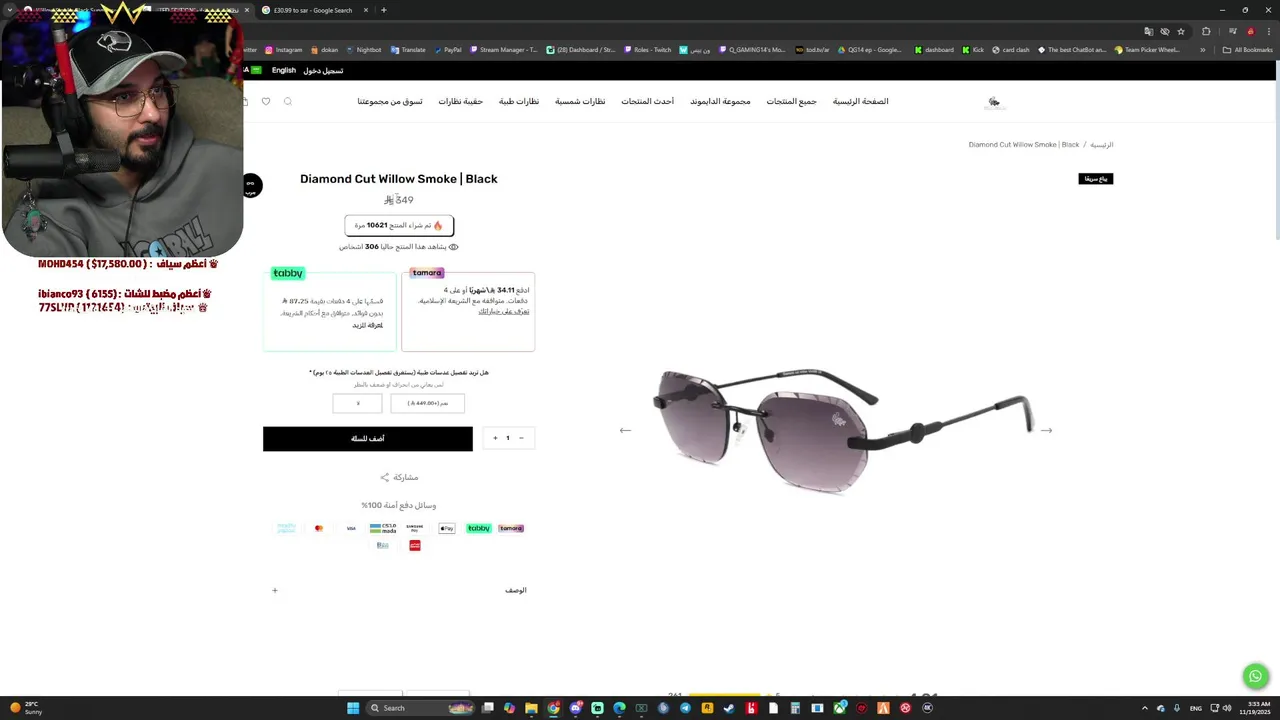The width and height of the screenshot is (1280, 720).
Task: Click the Apple Pay payment badge
Action: point(447,528)
